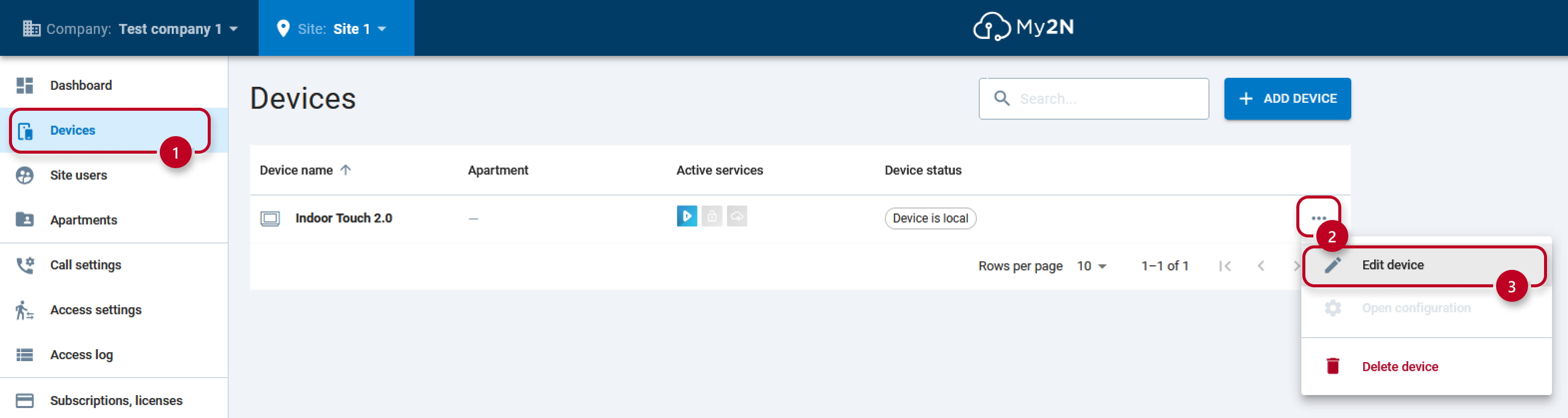1568x418 pixels.
Task: Click the blue mobile video service icon
Action: (x=687, y=216)
